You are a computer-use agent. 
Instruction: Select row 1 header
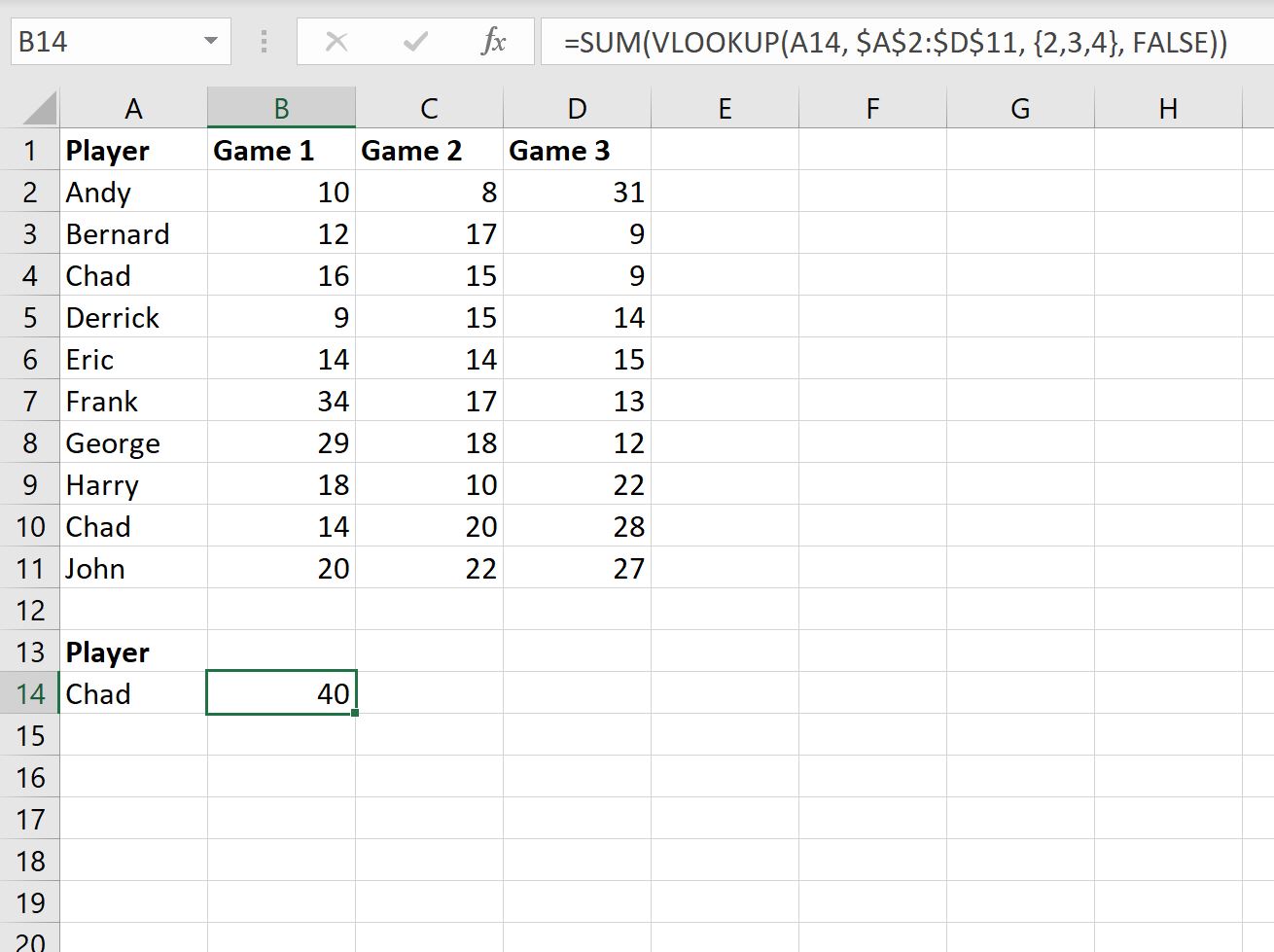click(30, 150)
